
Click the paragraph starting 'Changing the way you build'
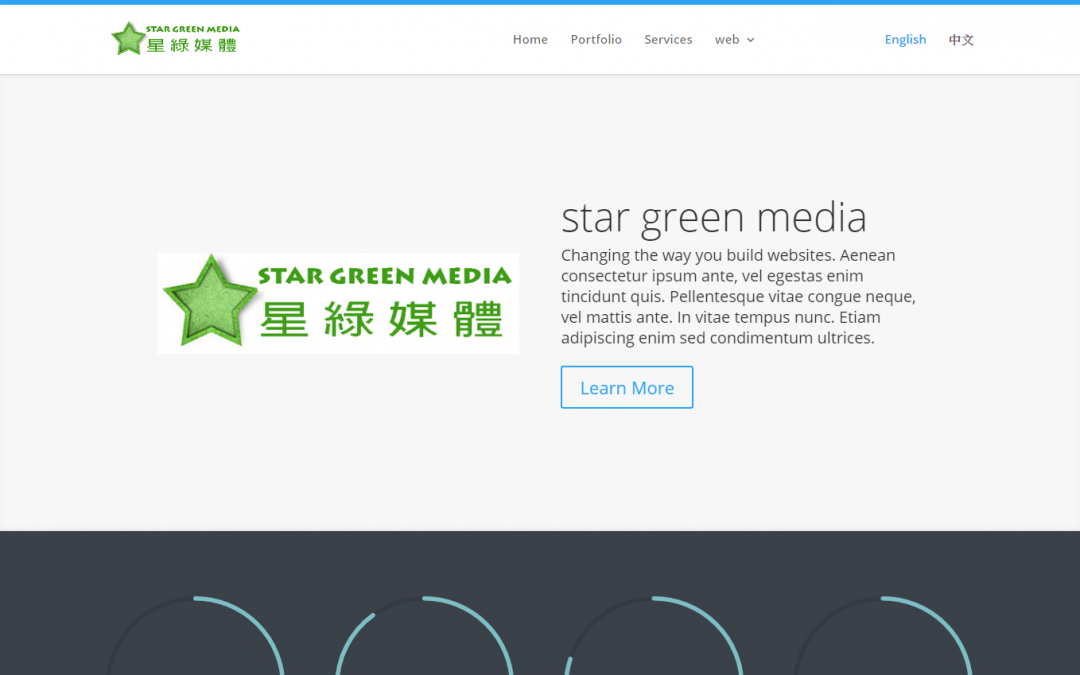(738, 296)
